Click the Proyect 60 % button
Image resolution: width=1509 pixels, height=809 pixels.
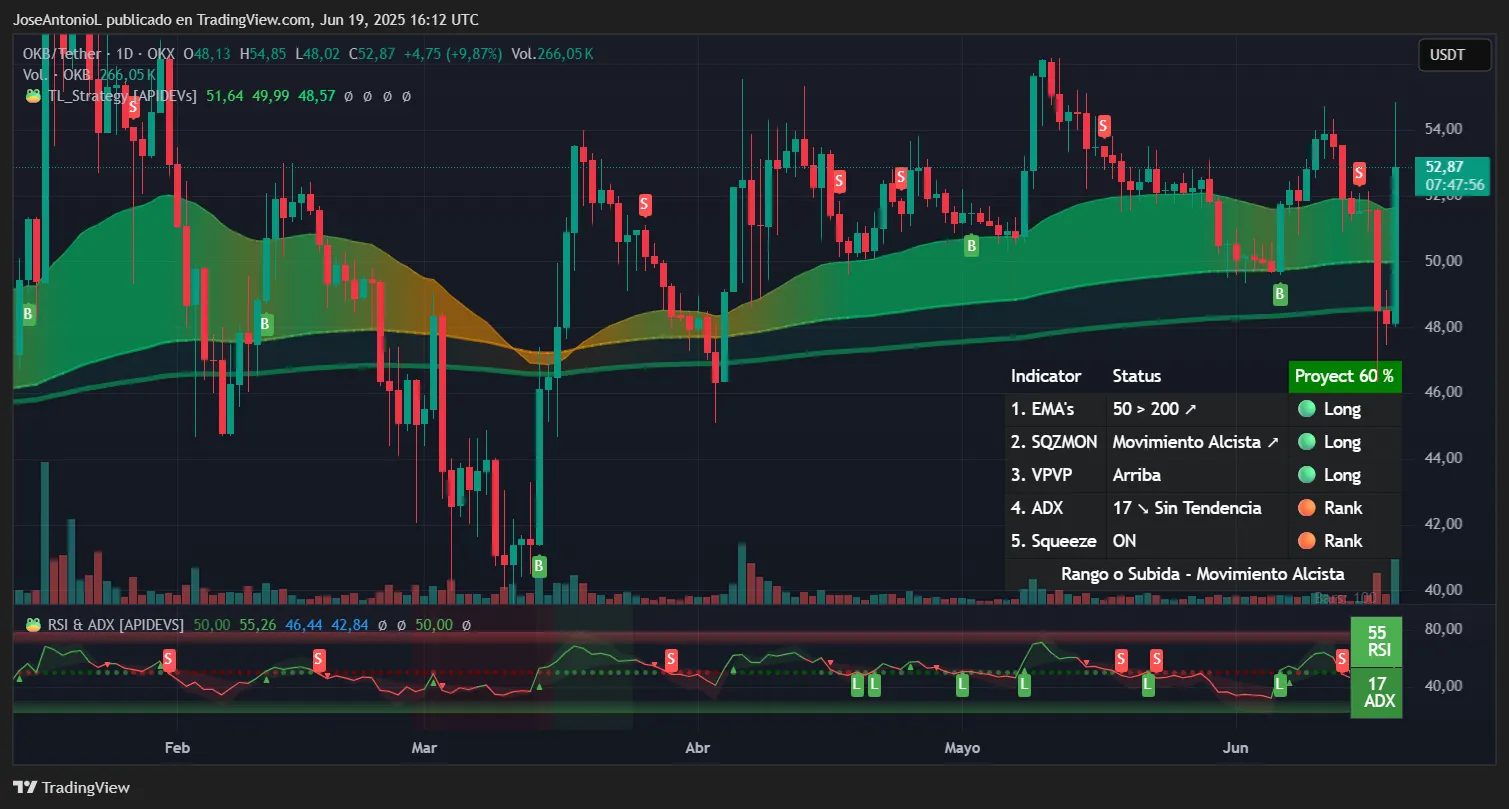[x=1344, y=376]
